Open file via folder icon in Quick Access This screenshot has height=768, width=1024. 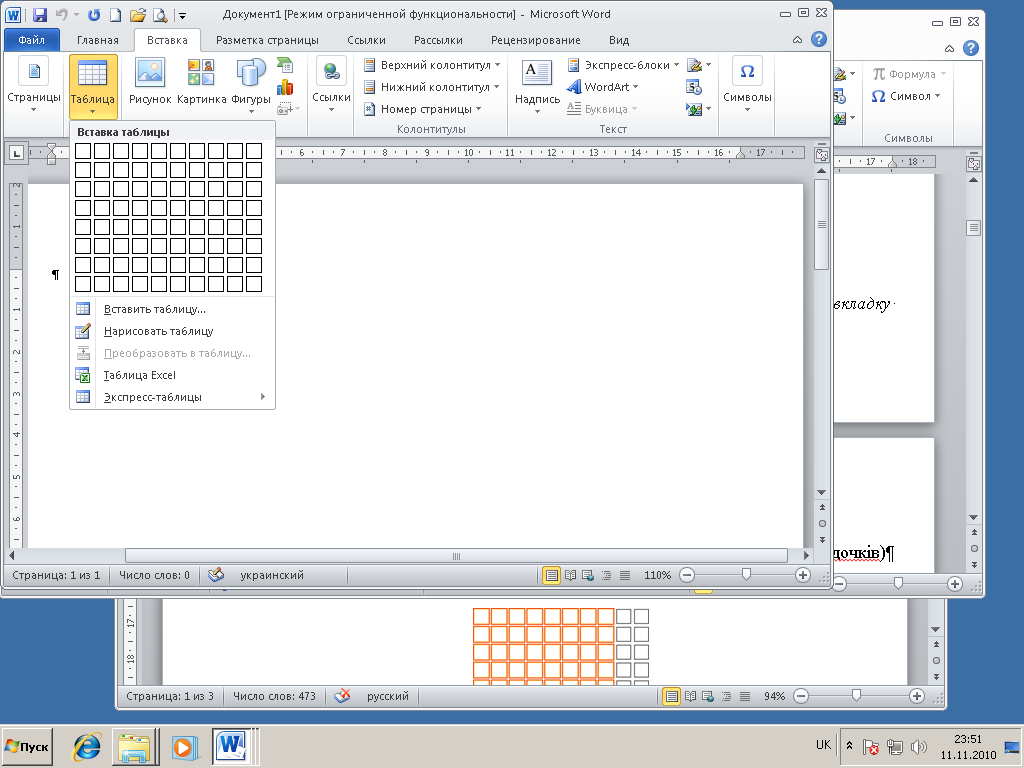pos(137,14)
